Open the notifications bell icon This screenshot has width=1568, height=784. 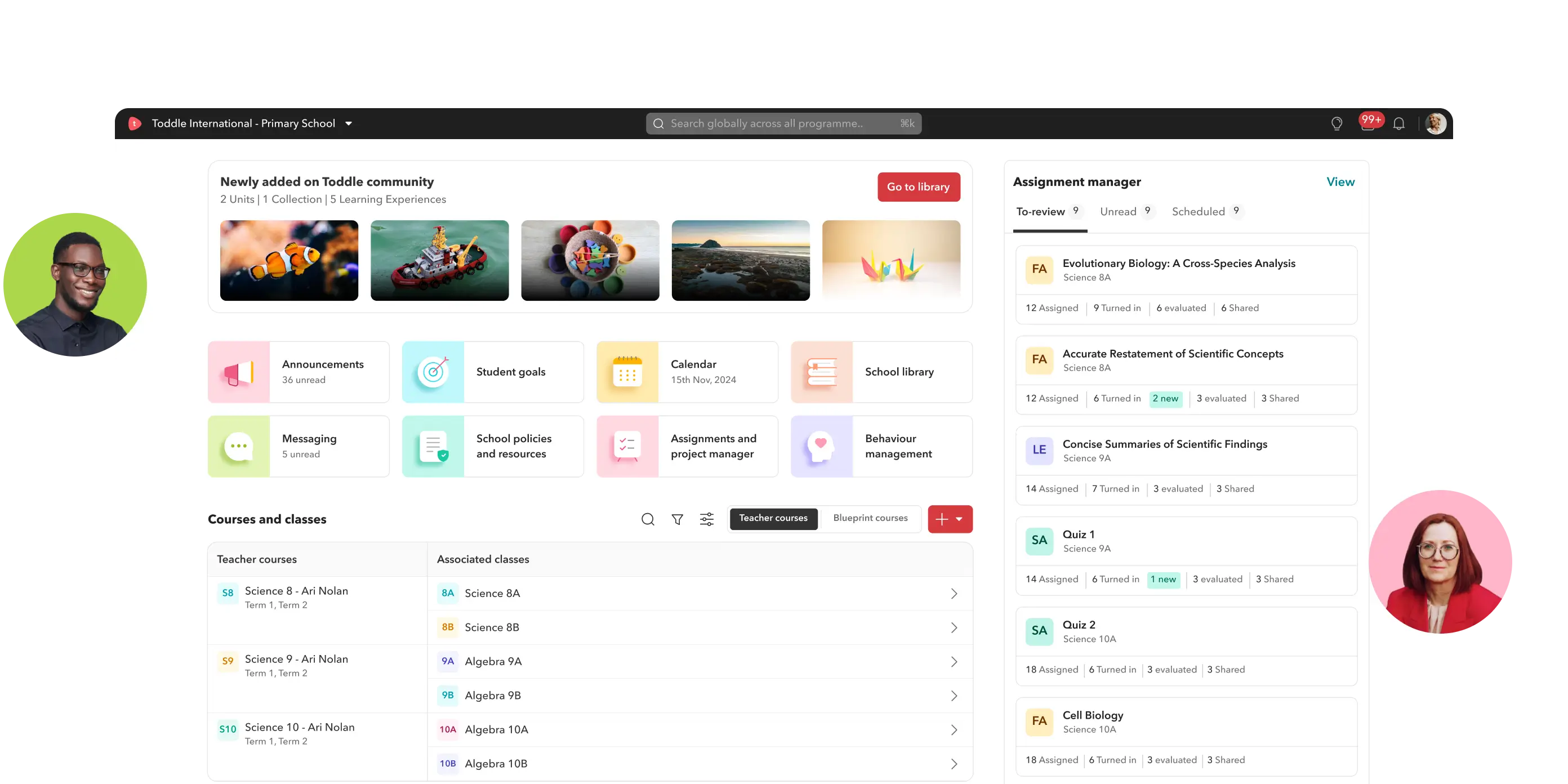[x=1399, y=123]
